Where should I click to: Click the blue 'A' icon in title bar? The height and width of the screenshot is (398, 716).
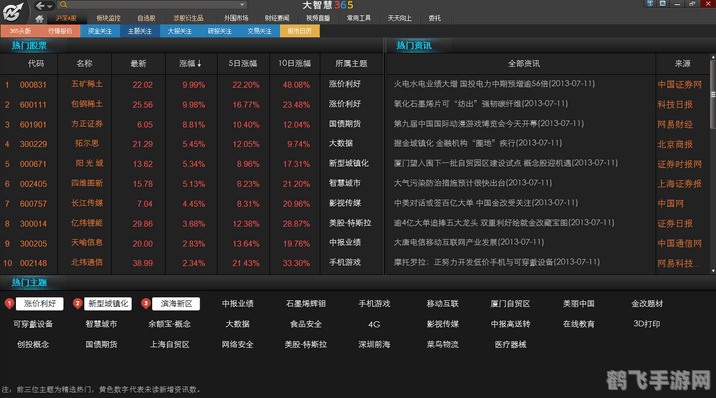(x=663, y=4)
